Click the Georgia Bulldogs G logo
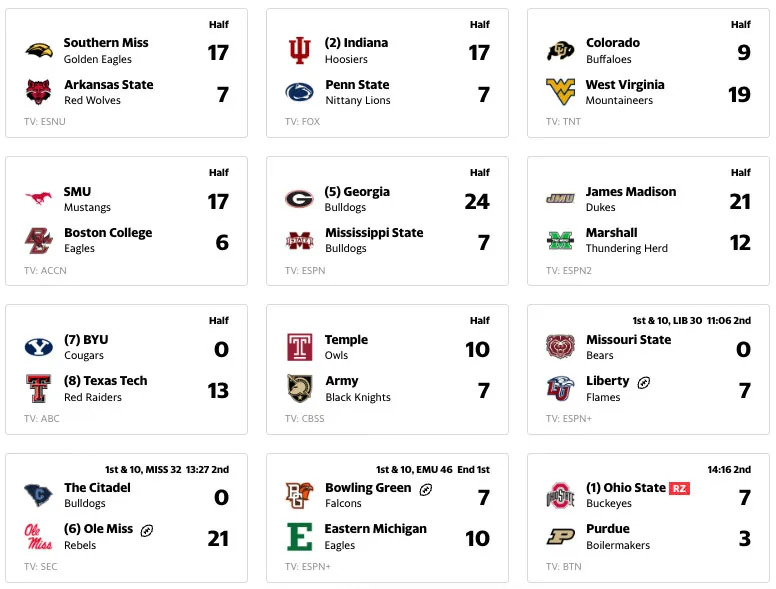Viewport: 776px width, 589px height. (299, 199)
